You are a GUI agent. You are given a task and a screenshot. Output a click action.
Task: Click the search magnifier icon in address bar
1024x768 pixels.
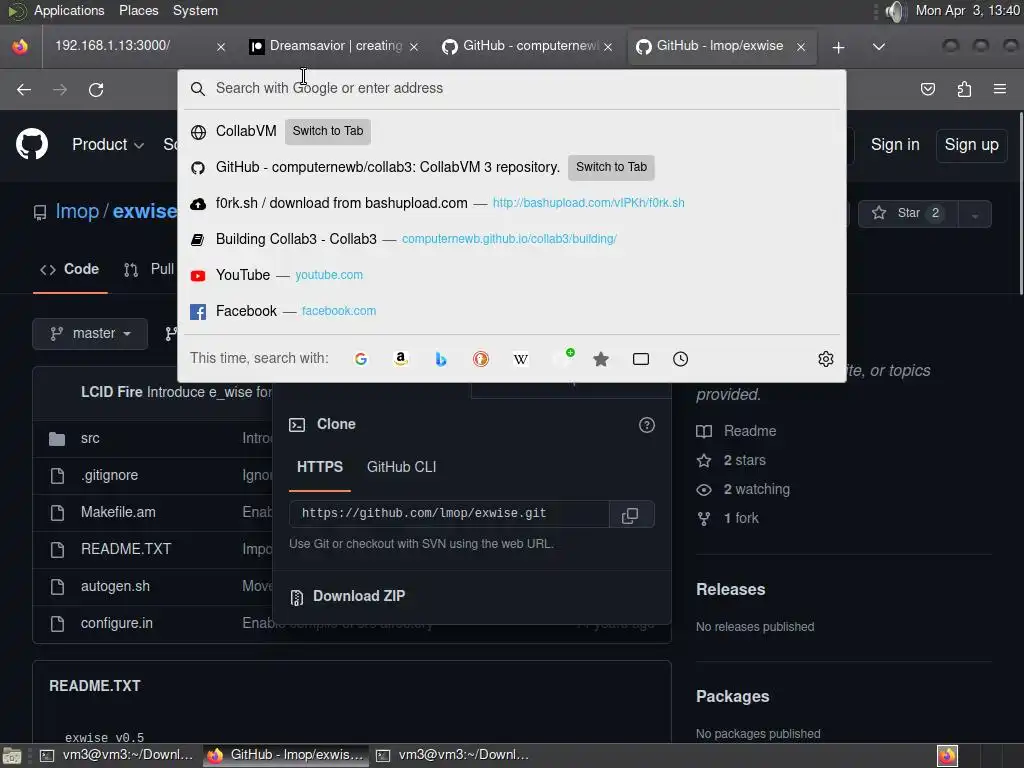pyautogui.click(x=198, y=89)
